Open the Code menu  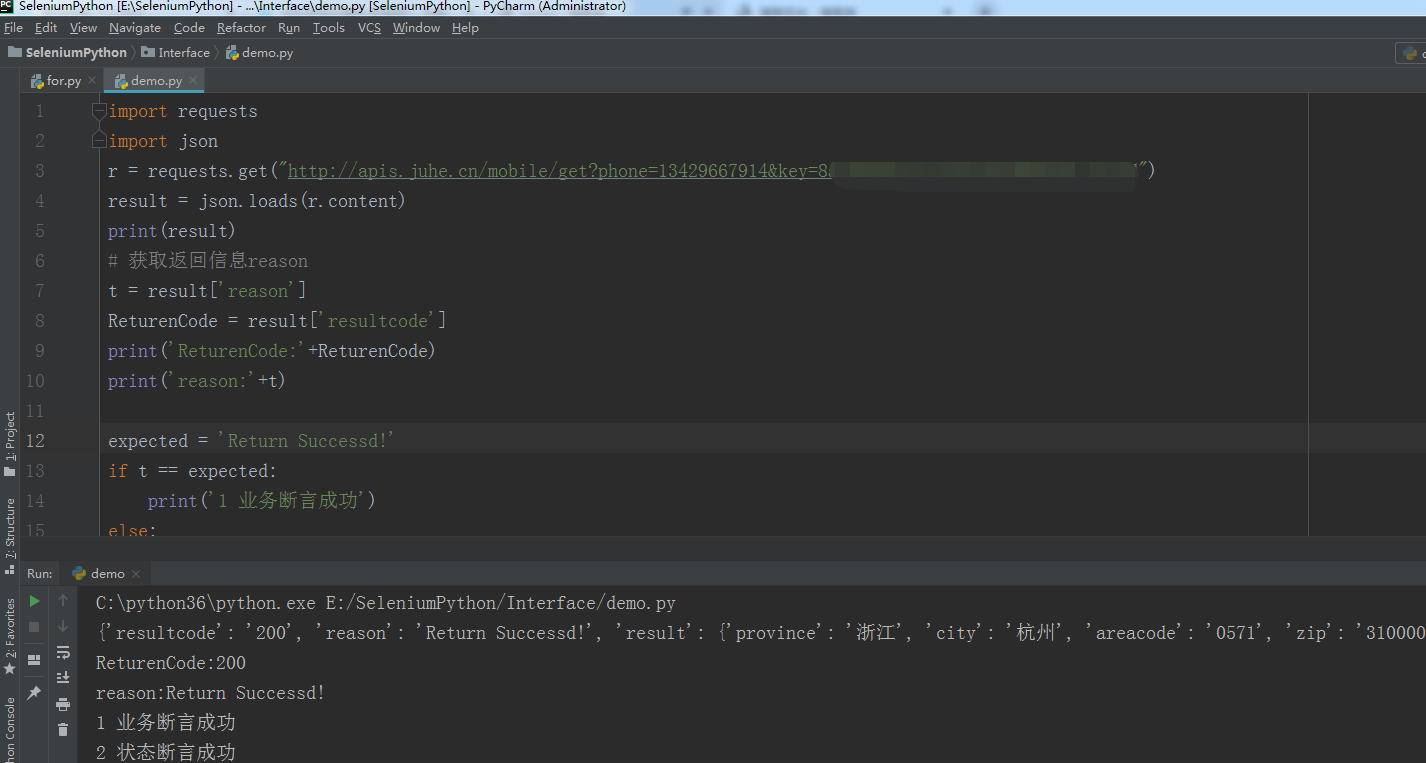(189, 28)
